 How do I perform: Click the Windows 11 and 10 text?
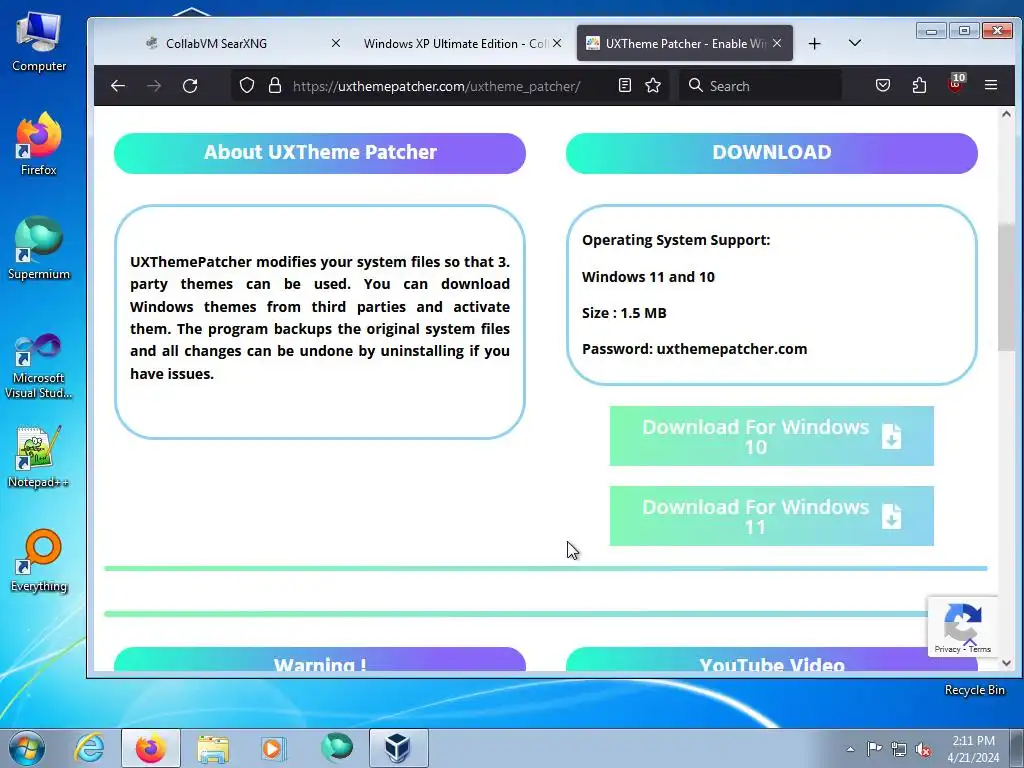coord(648,277)
